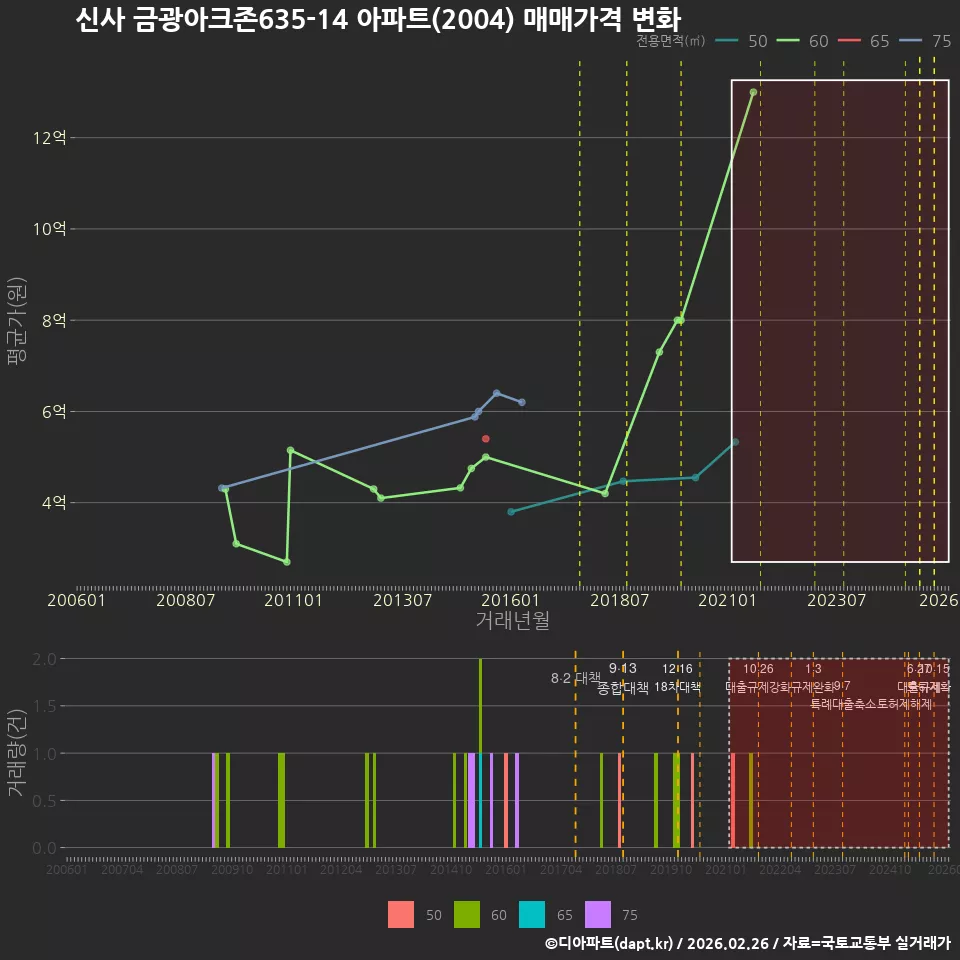
Task: Click the 202204 label on volume chart axis
Action: click(780, 869)
